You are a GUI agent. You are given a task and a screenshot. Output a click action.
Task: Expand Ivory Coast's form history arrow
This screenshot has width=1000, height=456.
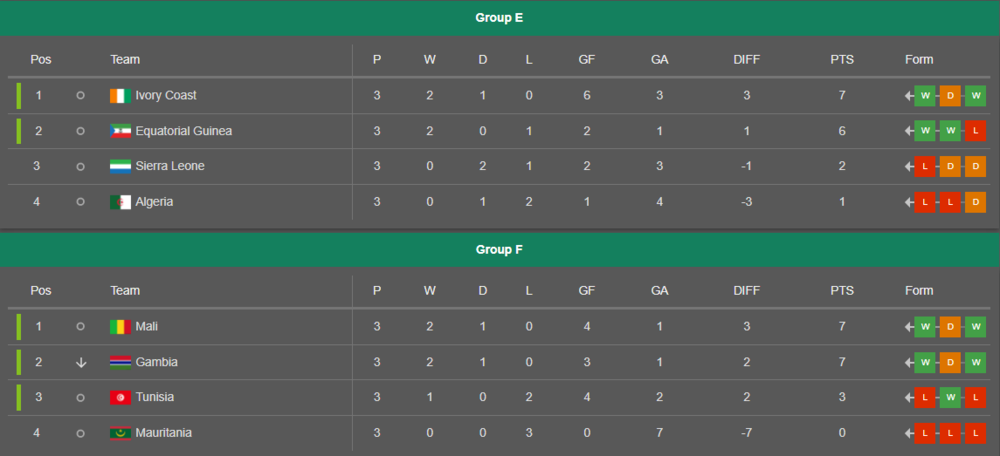[908, 96]
